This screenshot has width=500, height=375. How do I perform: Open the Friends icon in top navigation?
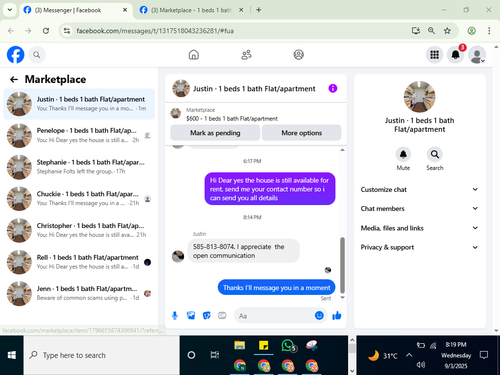coord(246,55)
